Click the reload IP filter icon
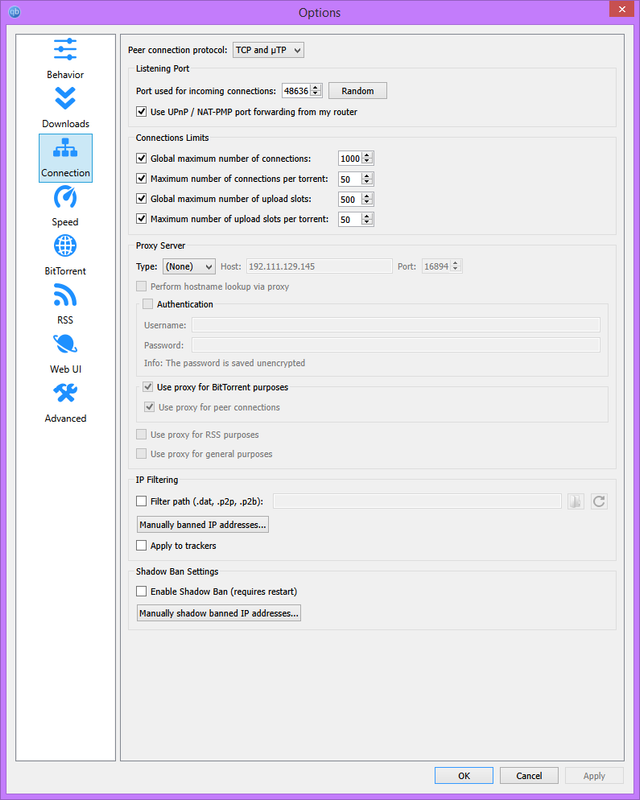The width and height of the screenshot is (640, 800). click(x=599, y=502)
